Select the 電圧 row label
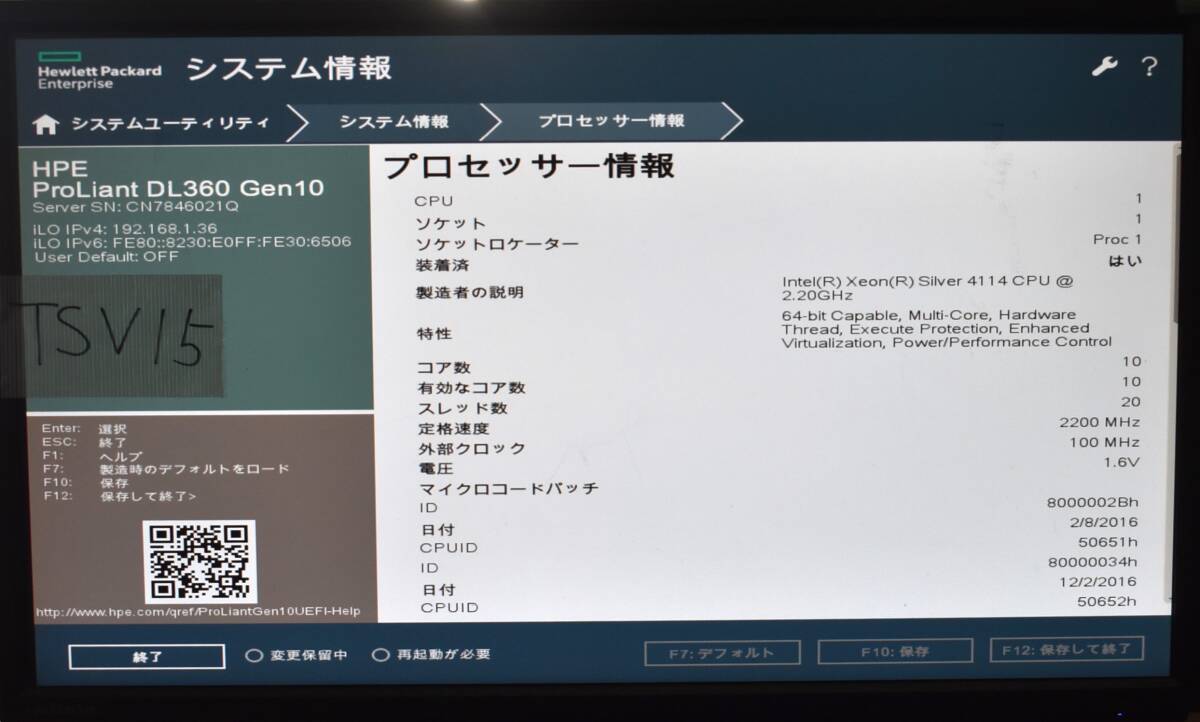1200x722 pixels. click(436, 468)
